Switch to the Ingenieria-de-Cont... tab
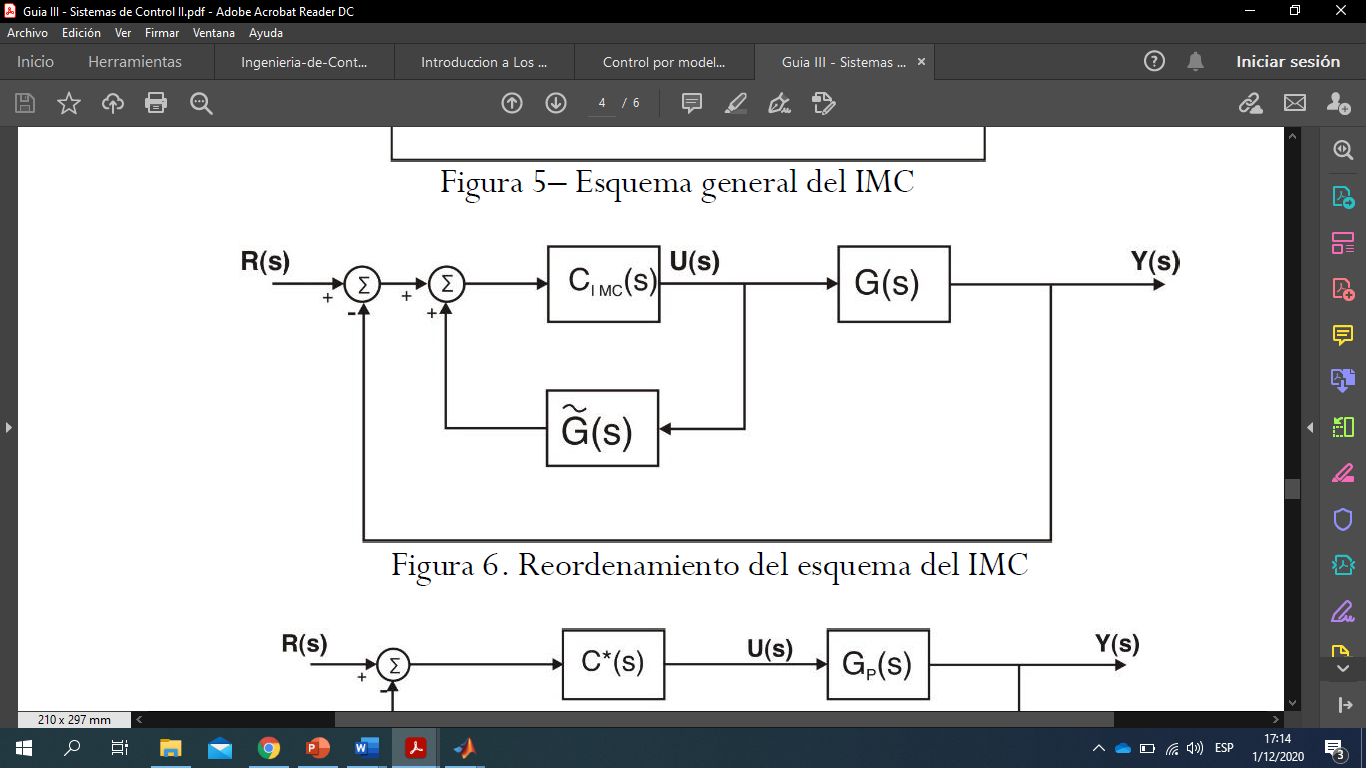 click(305, 62)
